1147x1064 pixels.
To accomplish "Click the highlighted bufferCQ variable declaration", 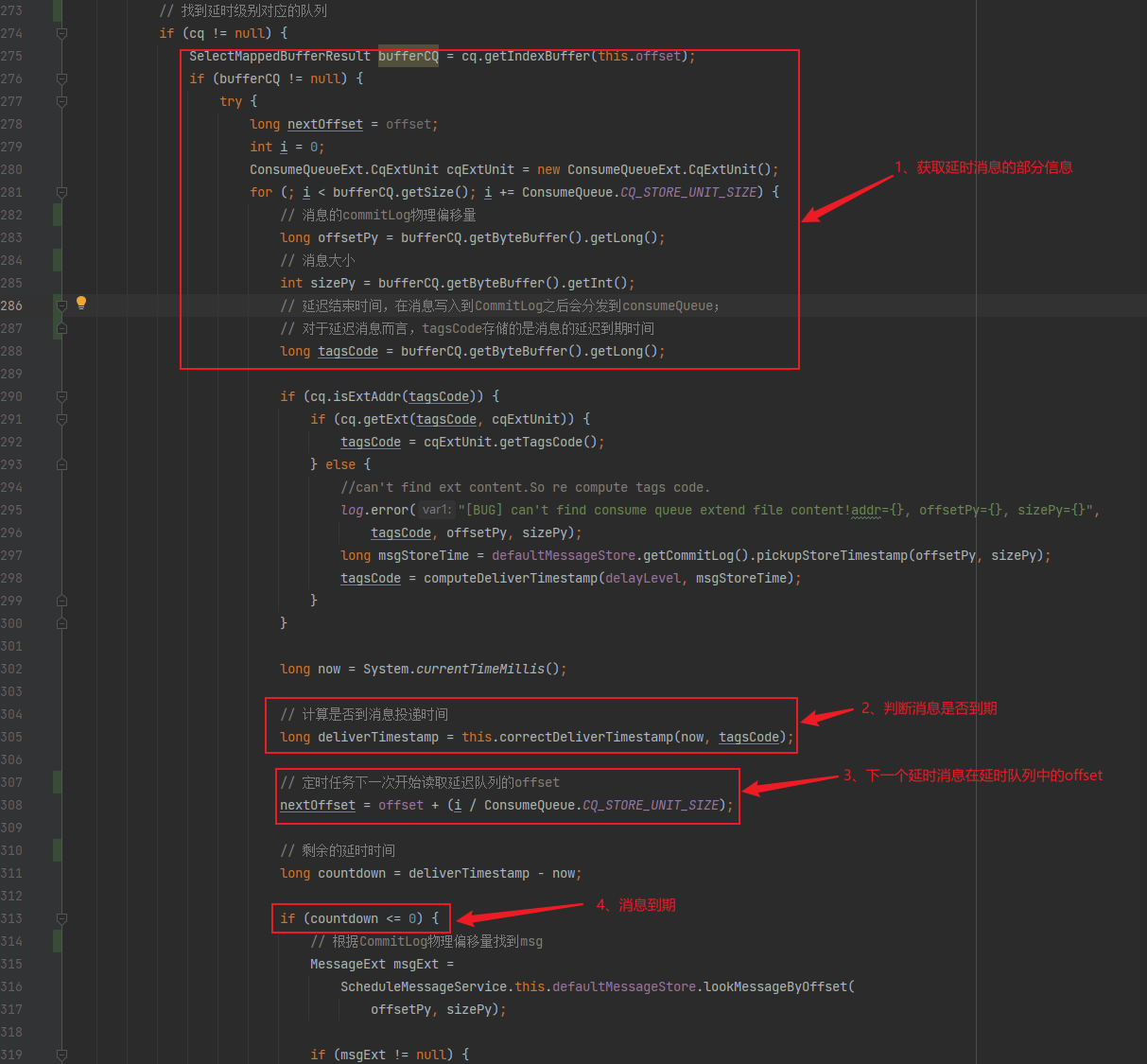I will [x=408, y=56].
